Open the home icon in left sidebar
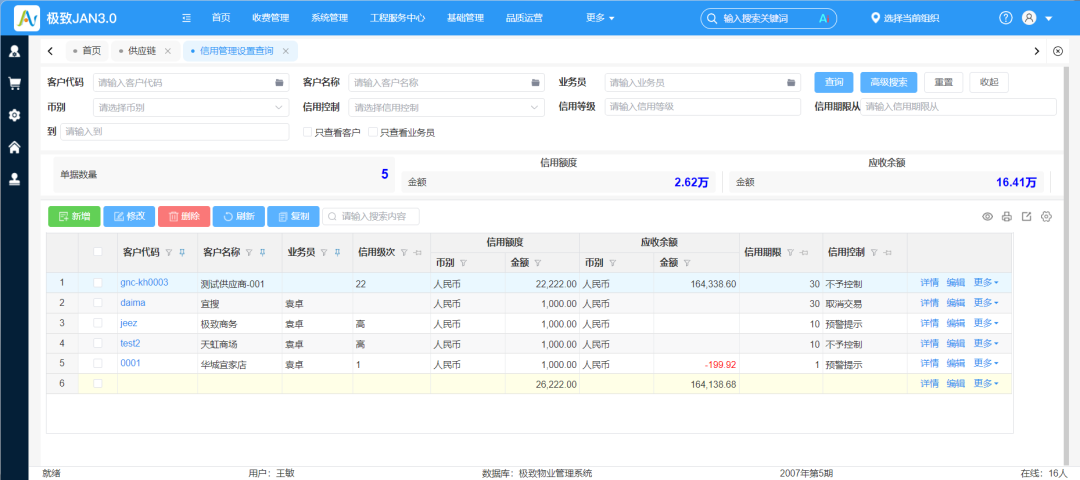1080x480 pixels. (14, 147)
